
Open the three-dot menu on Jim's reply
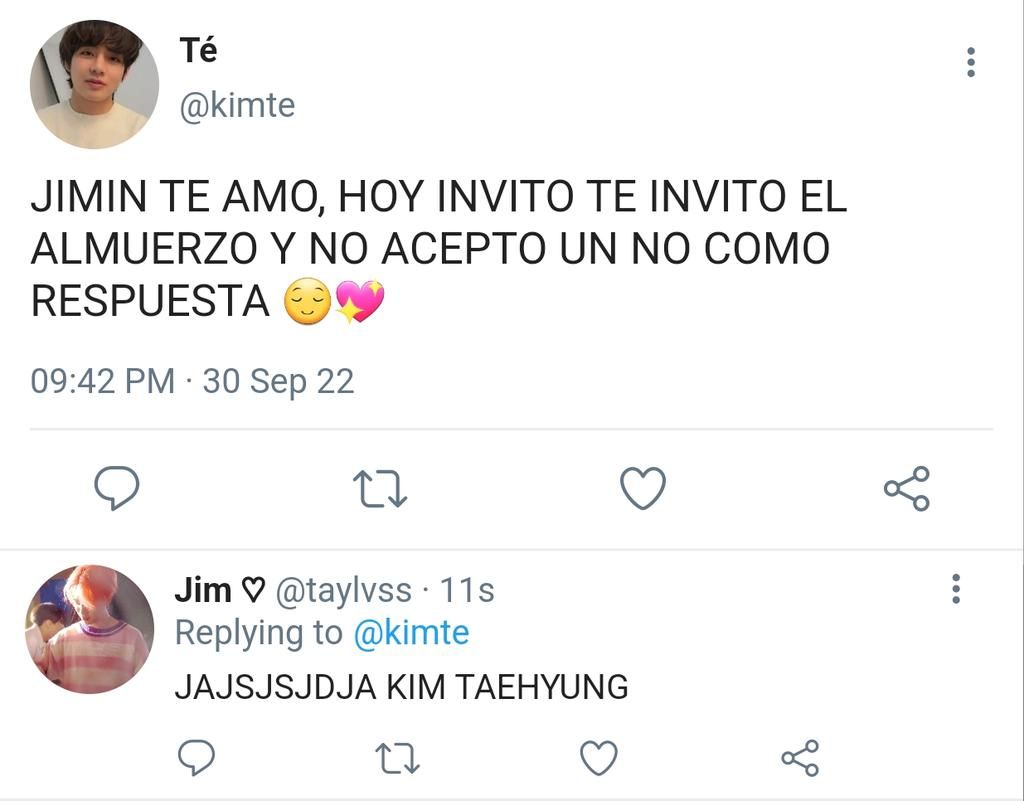[956, 589]
